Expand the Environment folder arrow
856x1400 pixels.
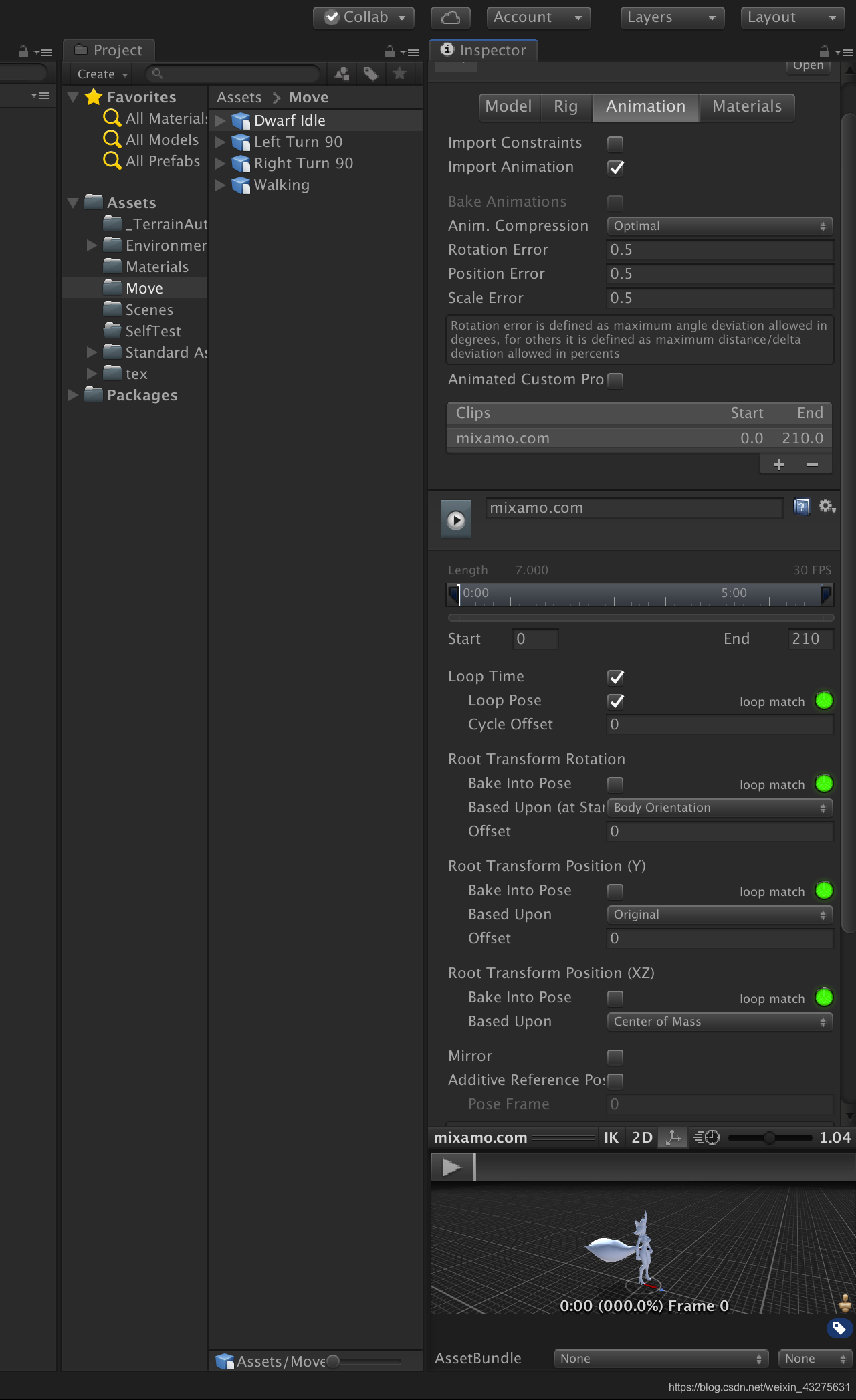click(x=92, y=245)
